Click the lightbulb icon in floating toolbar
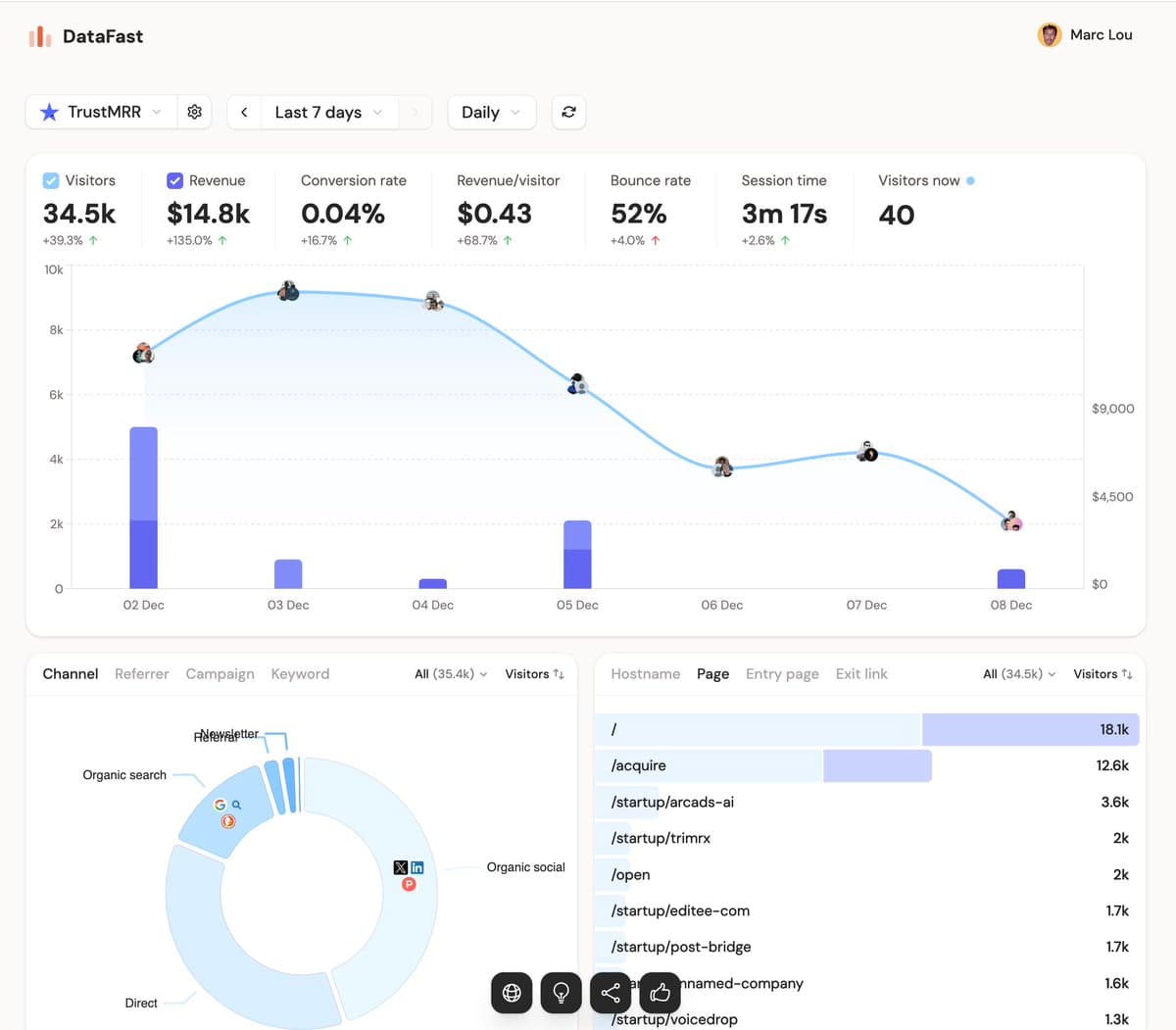 pyautogui.click(x=562, y=993)
